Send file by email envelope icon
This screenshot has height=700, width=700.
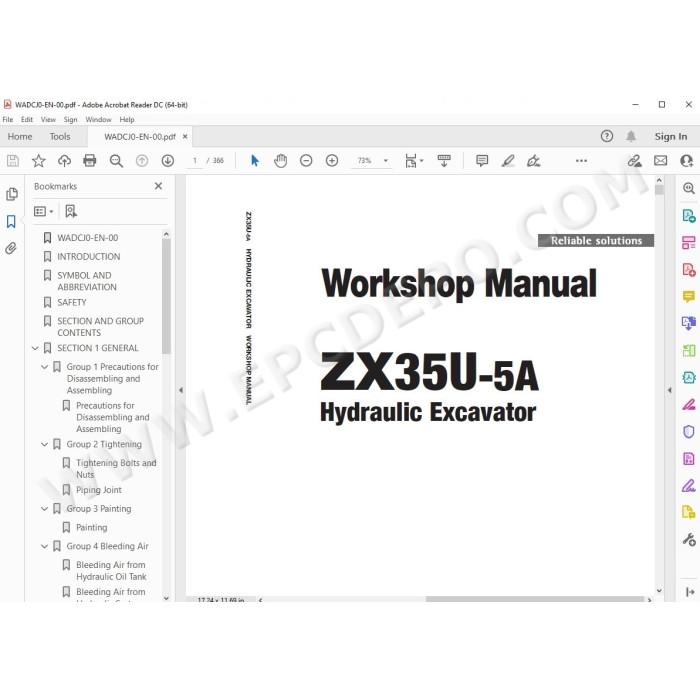[660, 161]
